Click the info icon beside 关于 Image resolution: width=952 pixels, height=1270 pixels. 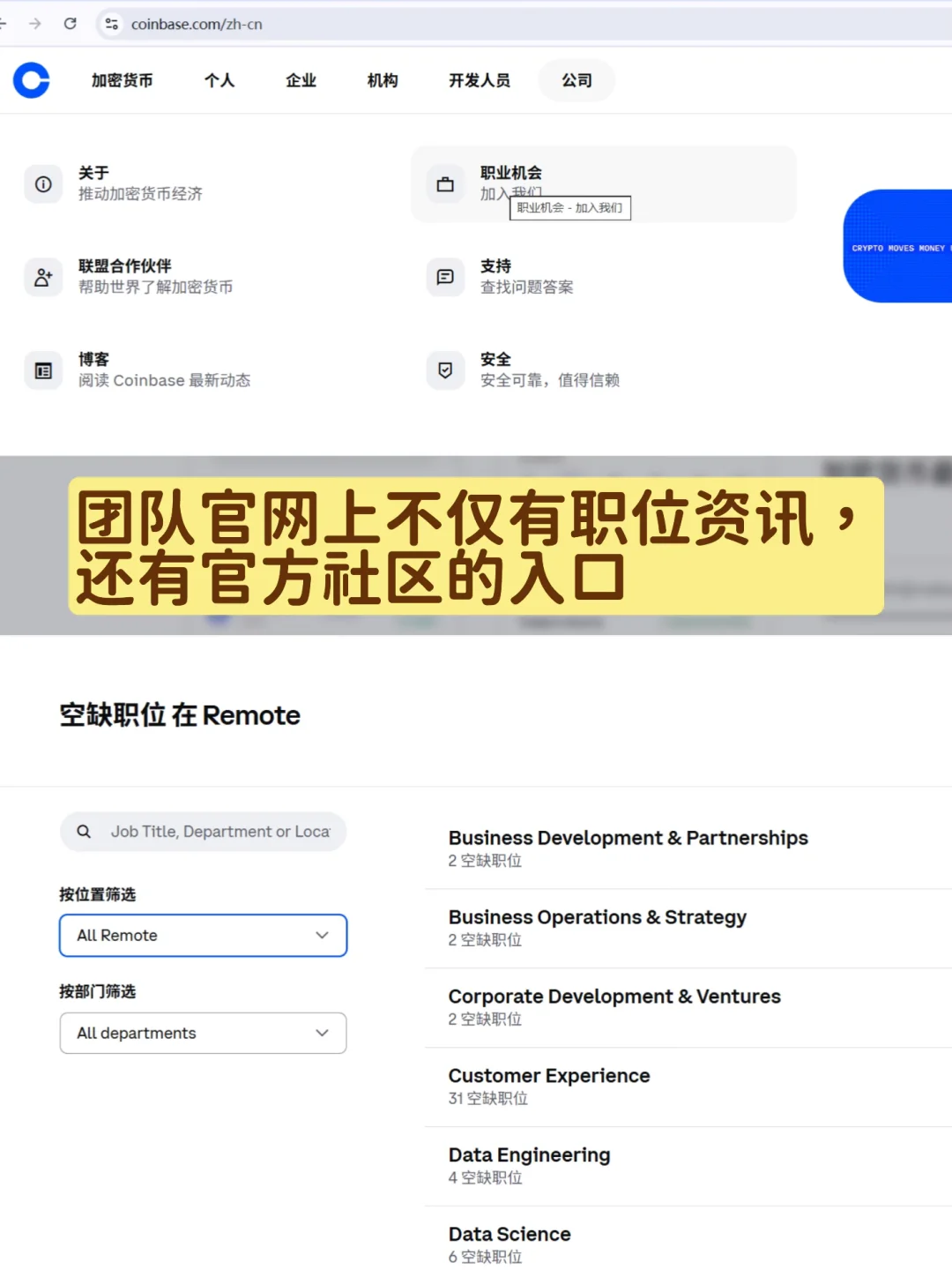coord(43,184)
